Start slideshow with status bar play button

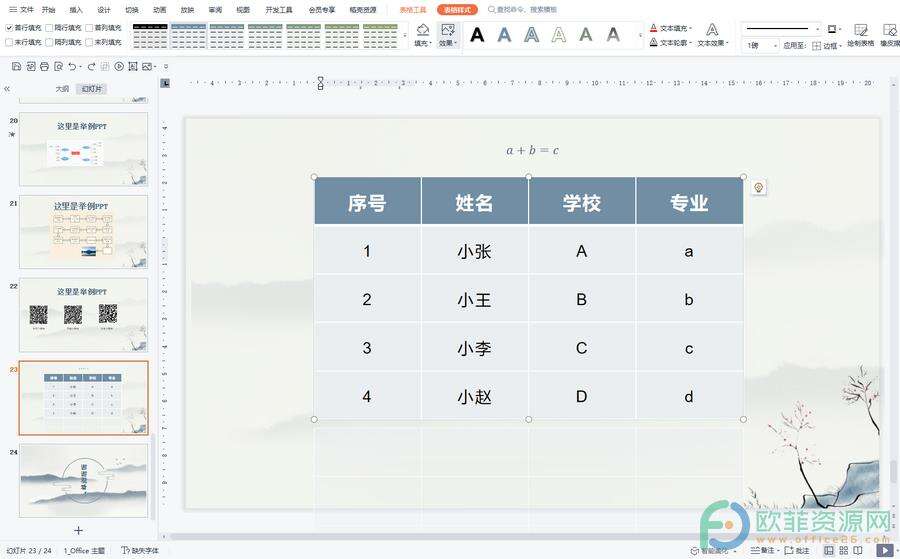(885, 550)
